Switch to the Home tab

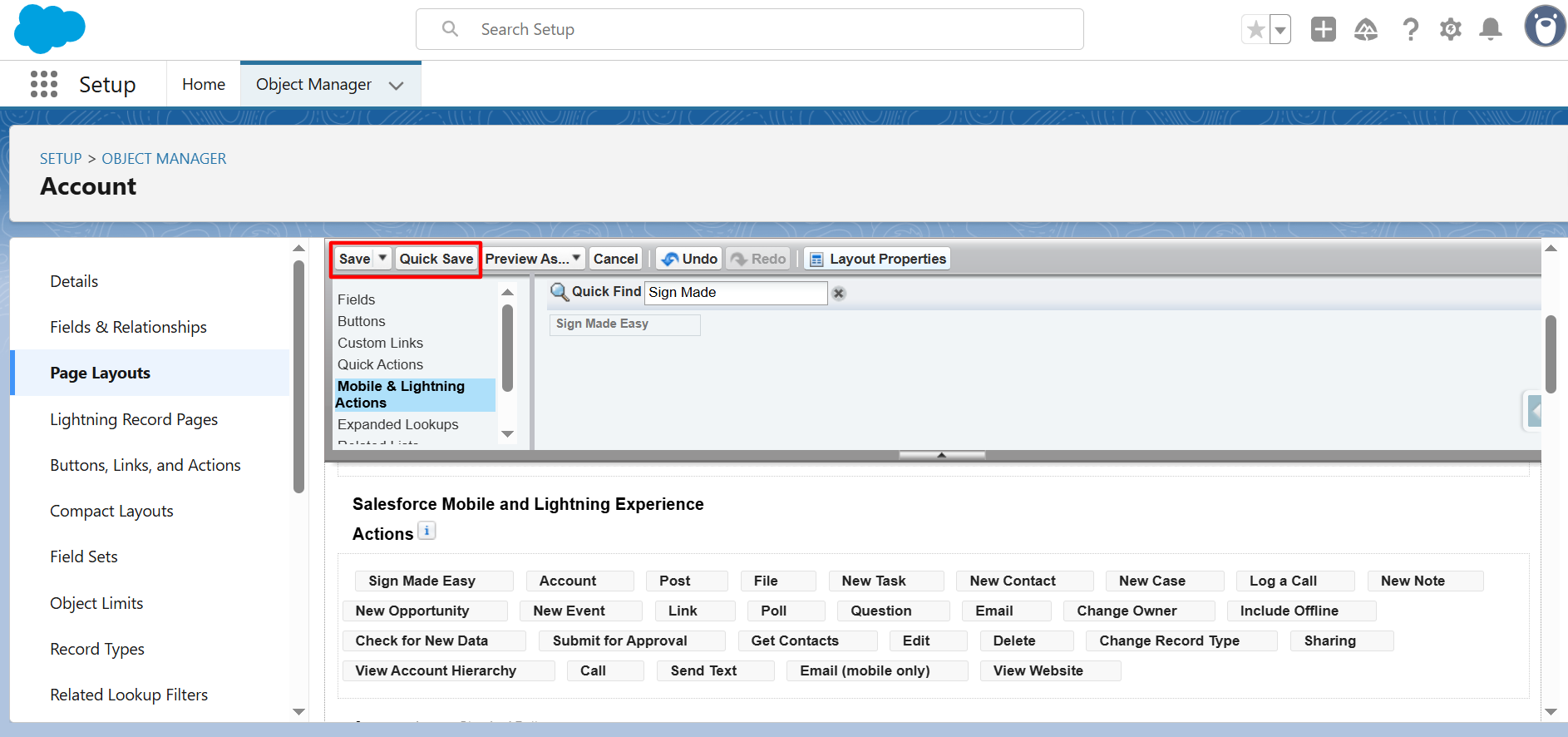click(204, 84)
